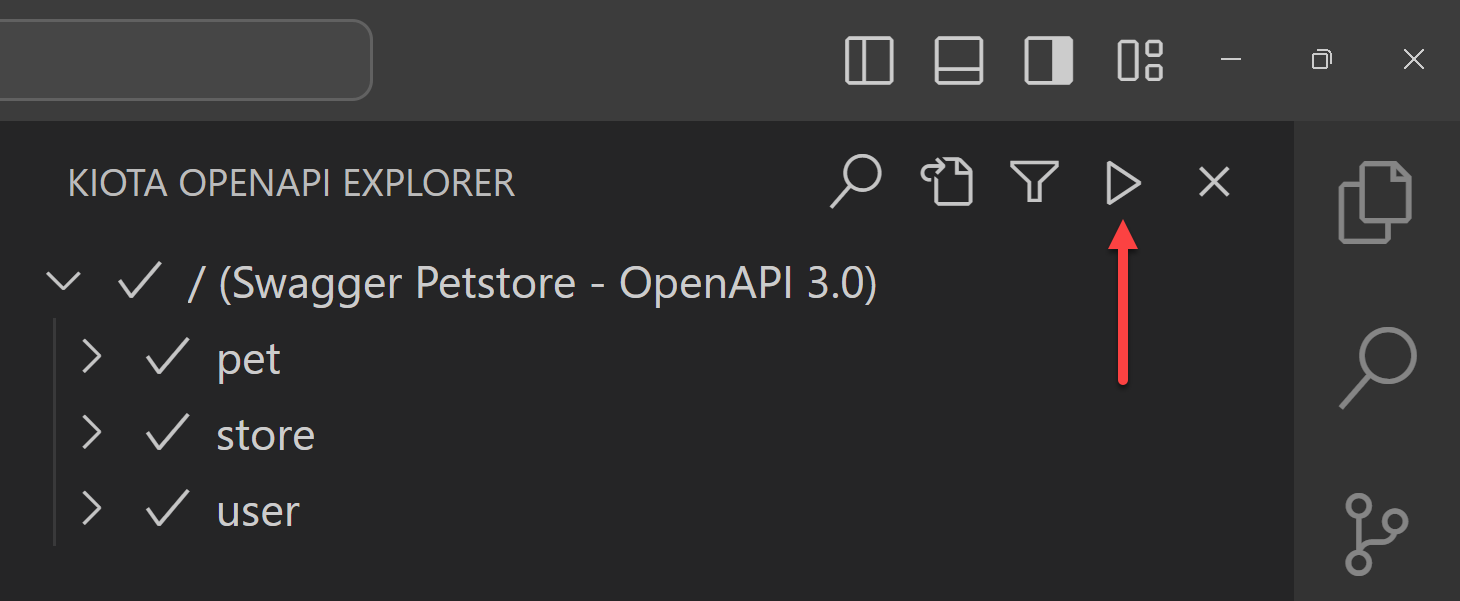
Task: Click the Kiota OpenAPI Explorer header
Action: pyautogui.click(x=291, y=184)
